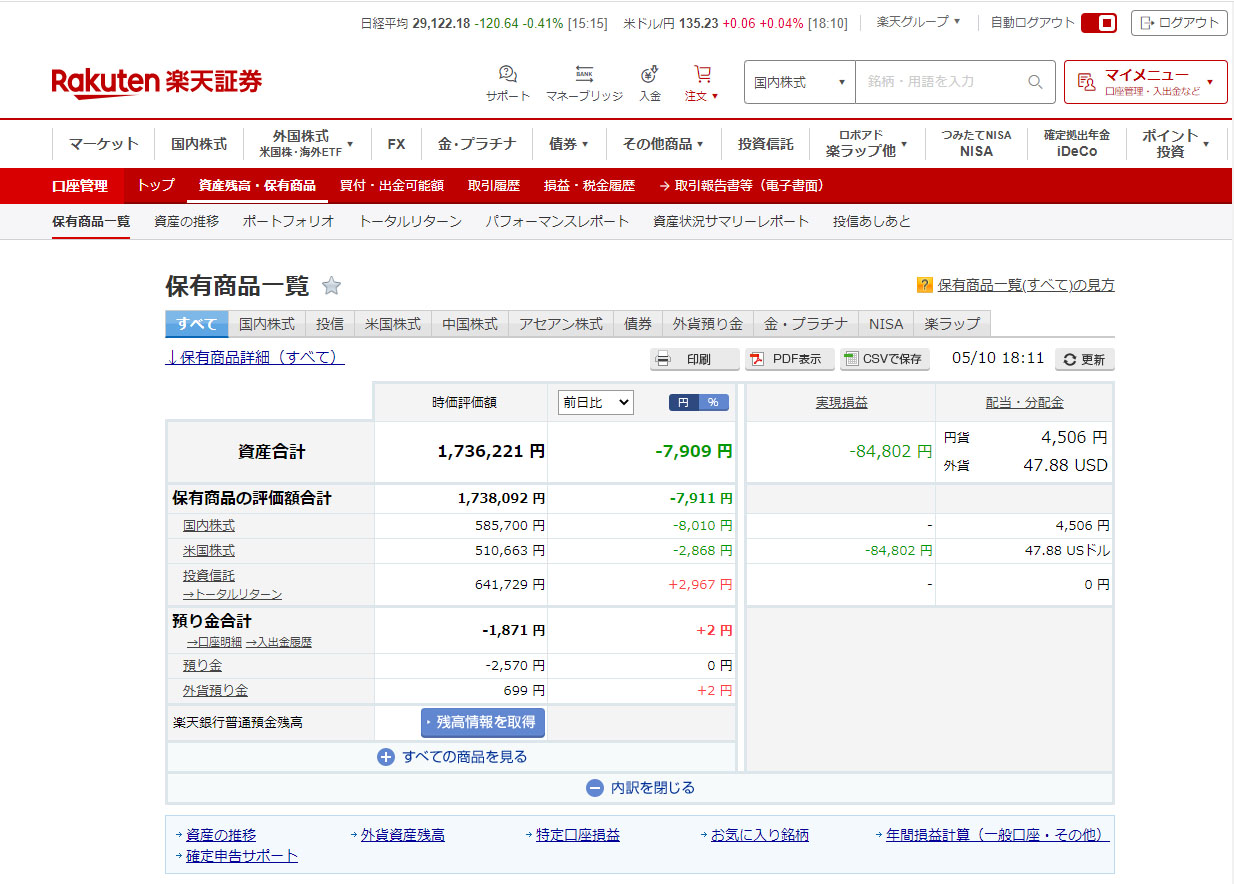Click the search magnifier icon
The image size is (1234, 884).
click(x=1035, y=82)
